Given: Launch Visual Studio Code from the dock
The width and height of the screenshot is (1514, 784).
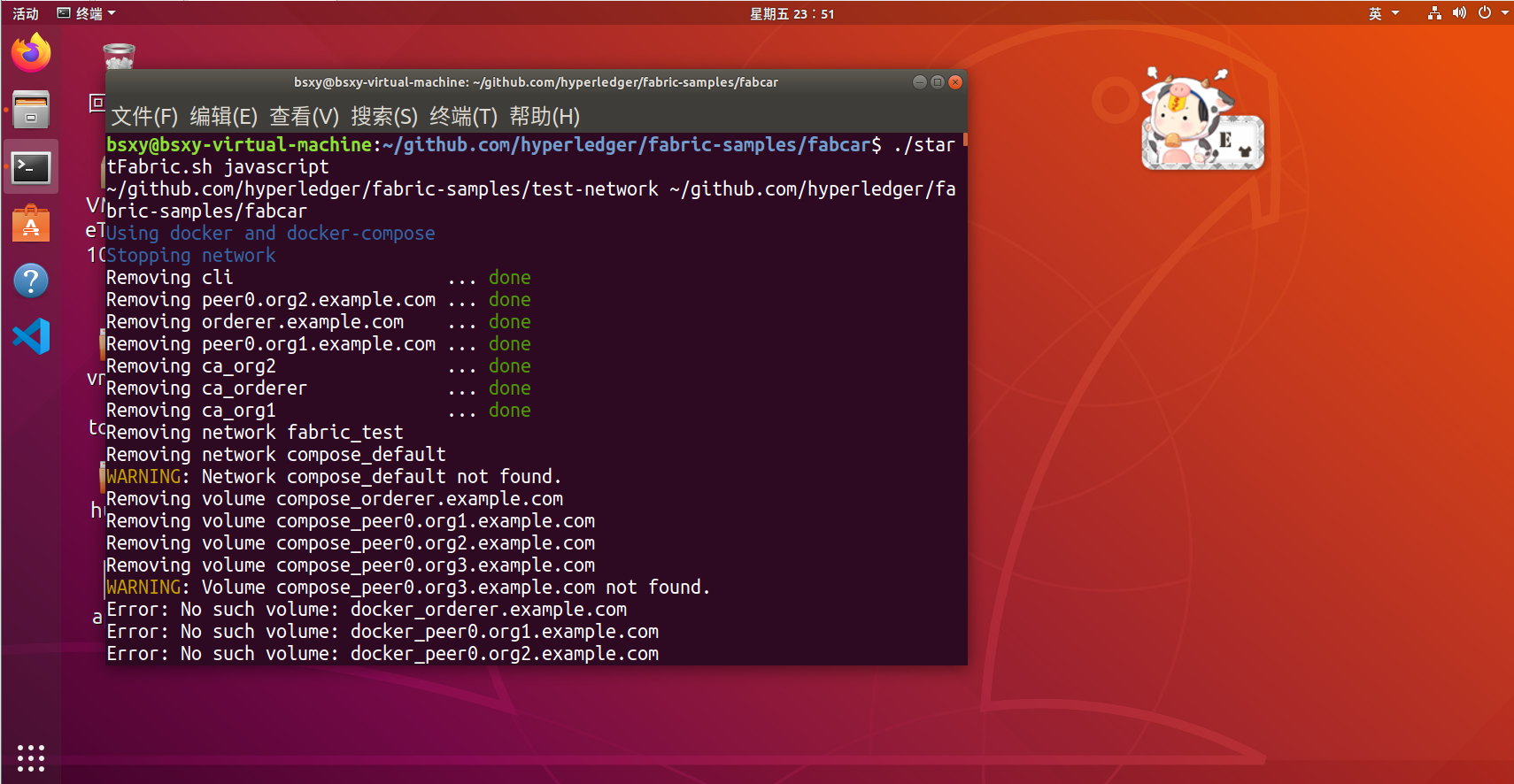Looking at the screenshot, I should point(31,336).
